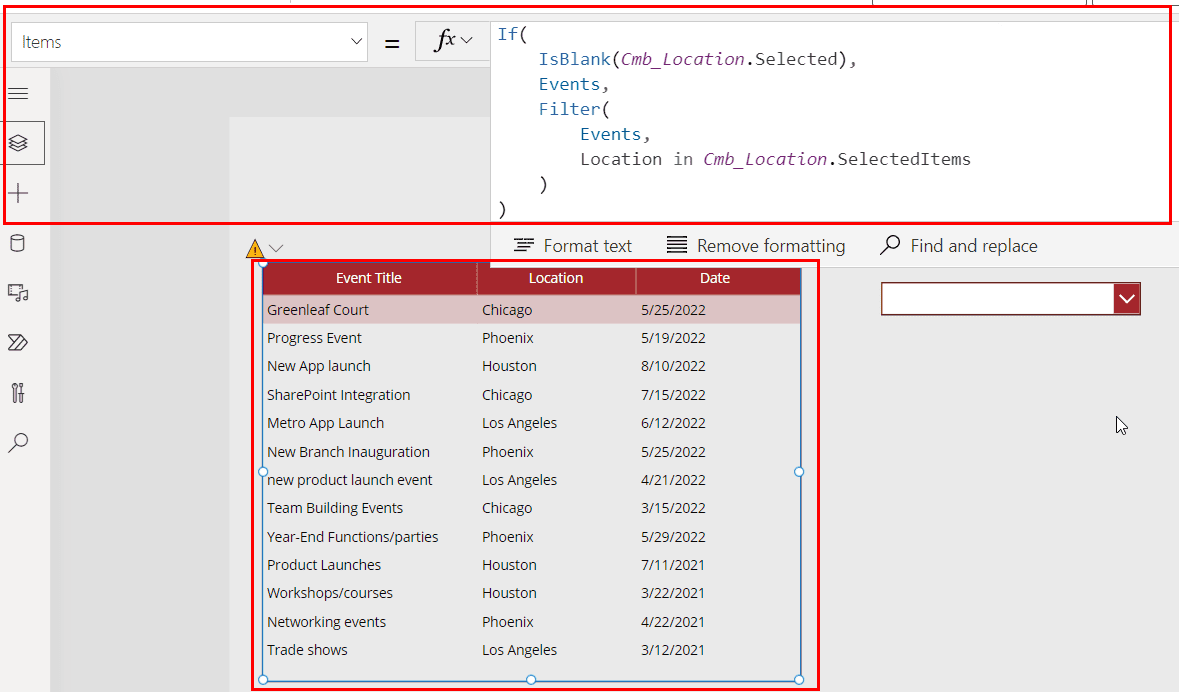Expand the formula error details chevron
Screen dimensions: 1179x692
click(x=276, y=246)
